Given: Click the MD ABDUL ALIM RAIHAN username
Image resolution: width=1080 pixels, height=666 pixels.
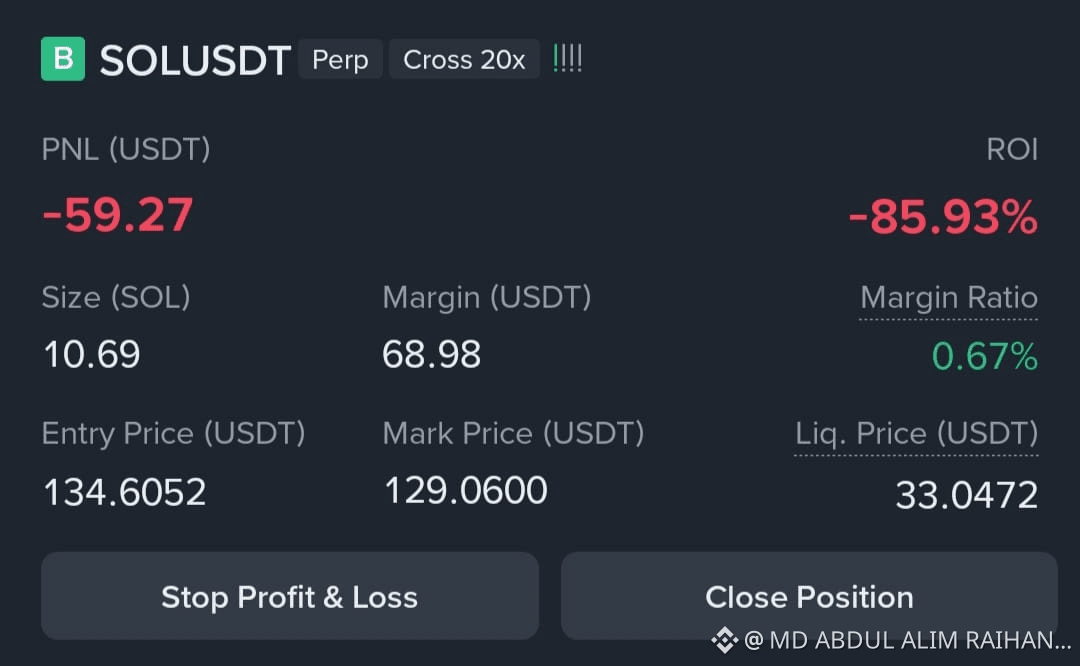Looking at the screenshot, I should (x=920, y=641).
